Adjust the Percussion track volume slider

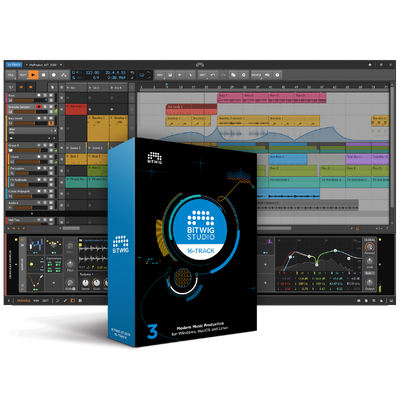[x=31, y=173]
